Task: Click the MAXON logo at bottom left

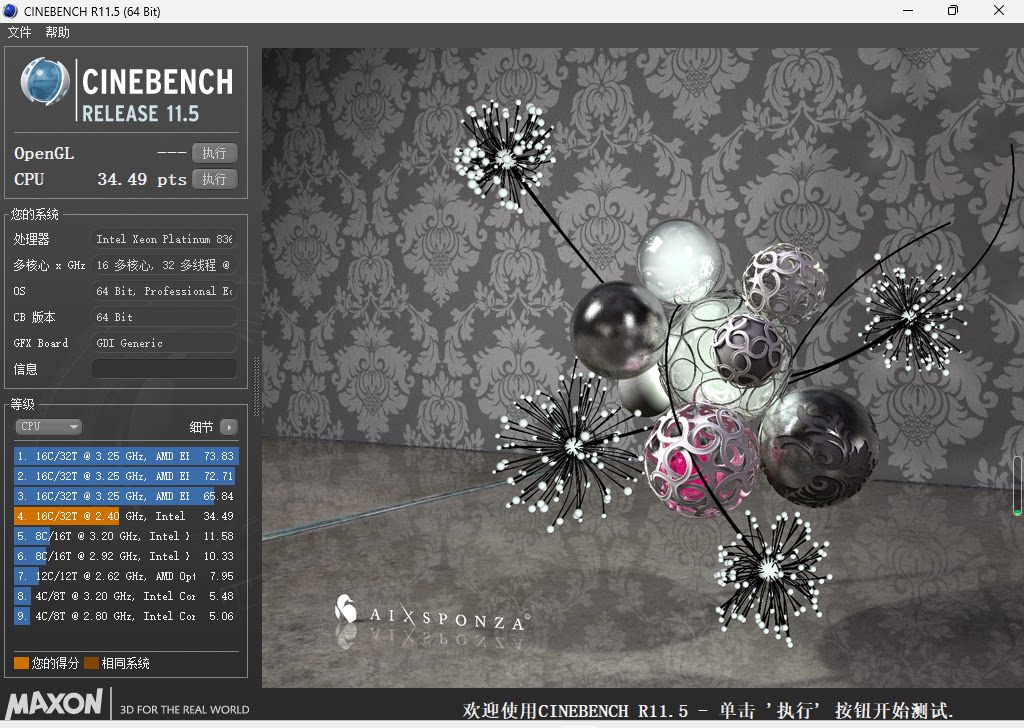Action: [54, 704]
